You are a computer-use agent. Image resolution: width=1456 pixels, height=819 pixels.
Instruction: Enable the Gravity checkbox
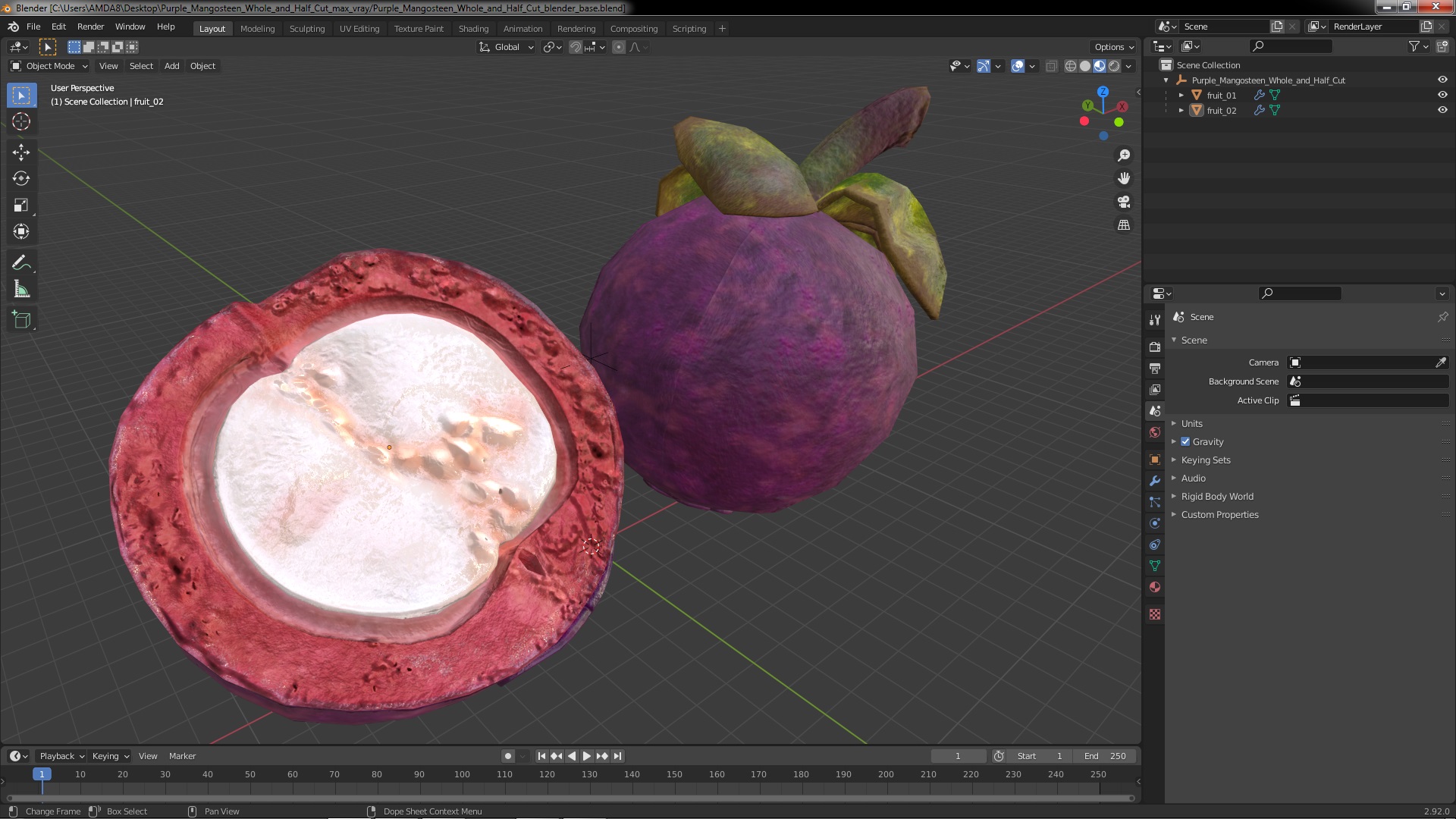[1185, 441]
